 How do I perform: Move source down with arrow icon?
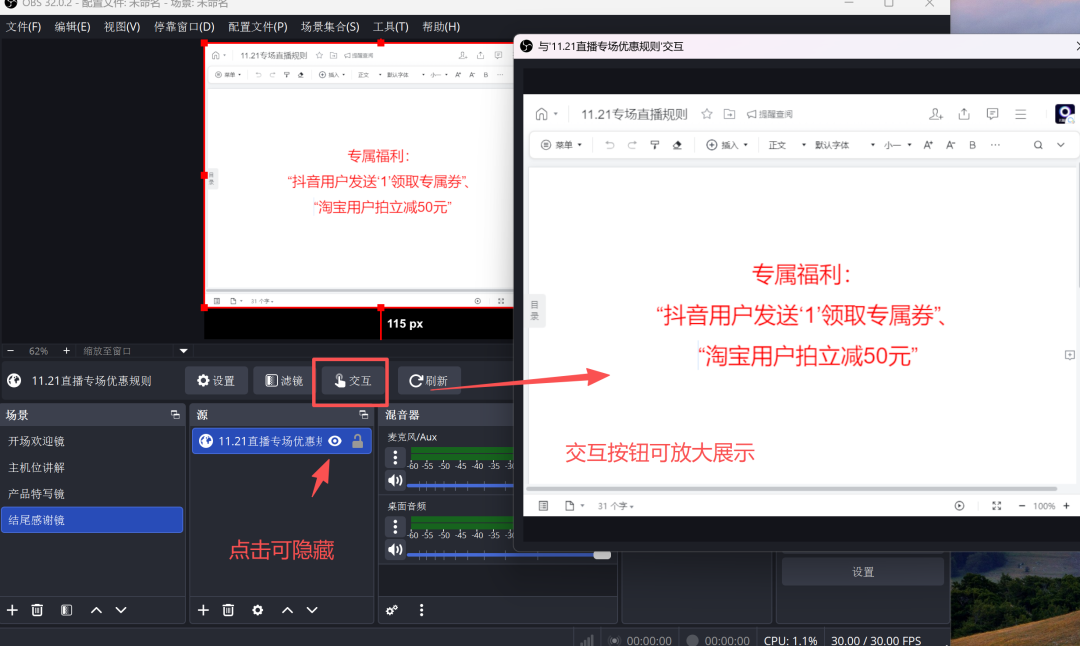click(x=312, y=610)
